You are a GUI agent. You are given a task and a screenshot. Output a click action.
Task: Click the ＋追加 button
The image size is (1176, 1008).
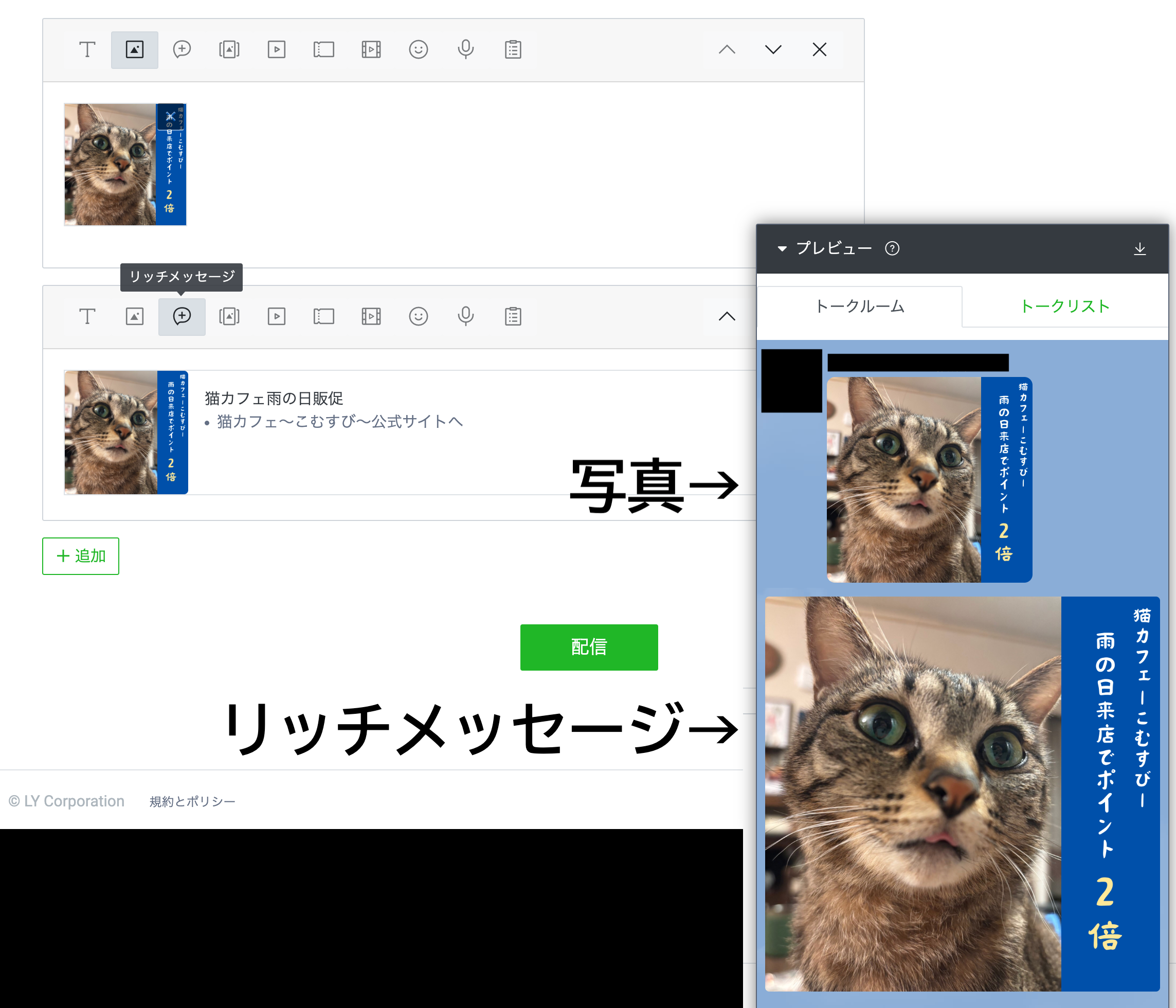[x=81, y=556]
